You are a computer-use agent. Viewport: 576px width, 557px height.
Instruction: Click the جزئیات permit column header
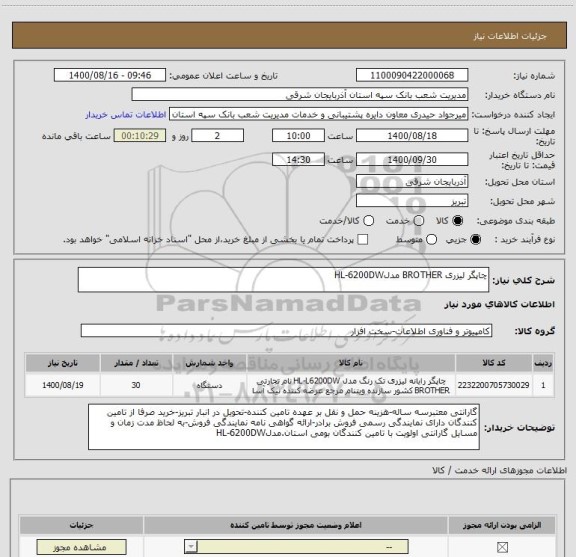[x=82, y=525]
